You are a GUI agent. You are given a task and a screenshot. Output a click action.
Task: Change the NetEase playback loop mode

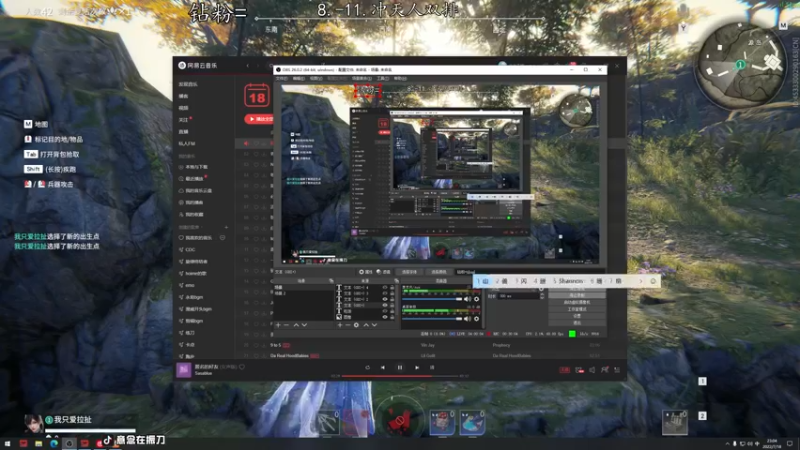pos(367,367)
